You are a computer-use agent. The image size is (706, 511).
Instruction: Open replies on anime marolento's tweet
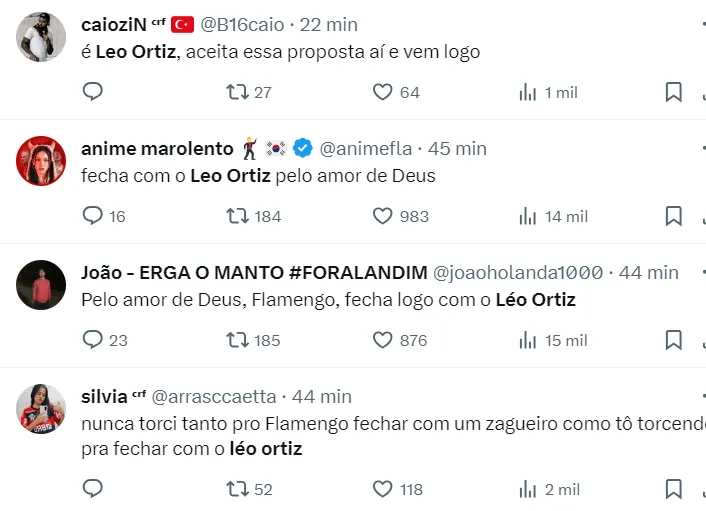coord(93,216)
